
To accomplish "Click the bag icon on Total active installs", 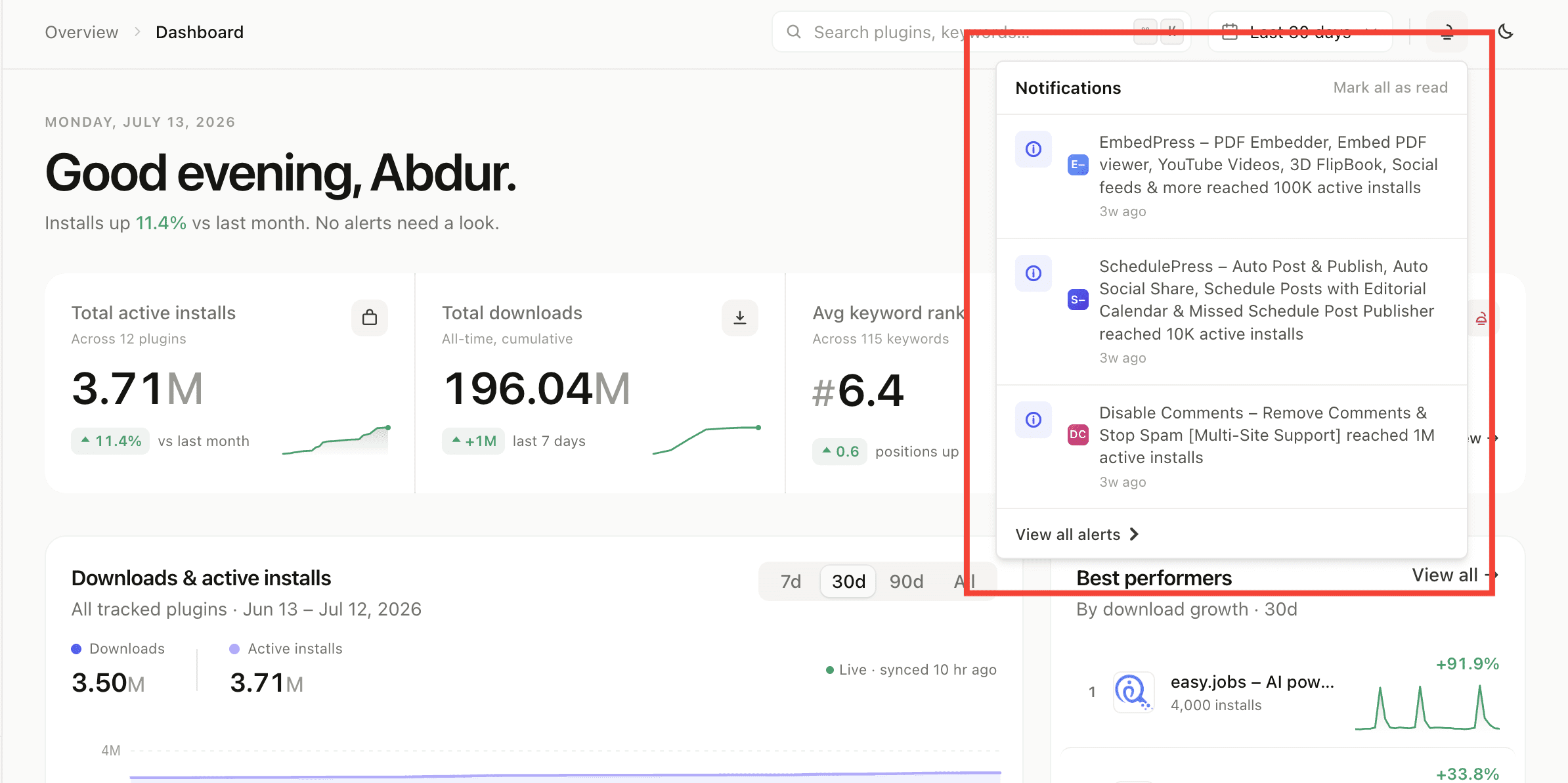I will [370, 318].
